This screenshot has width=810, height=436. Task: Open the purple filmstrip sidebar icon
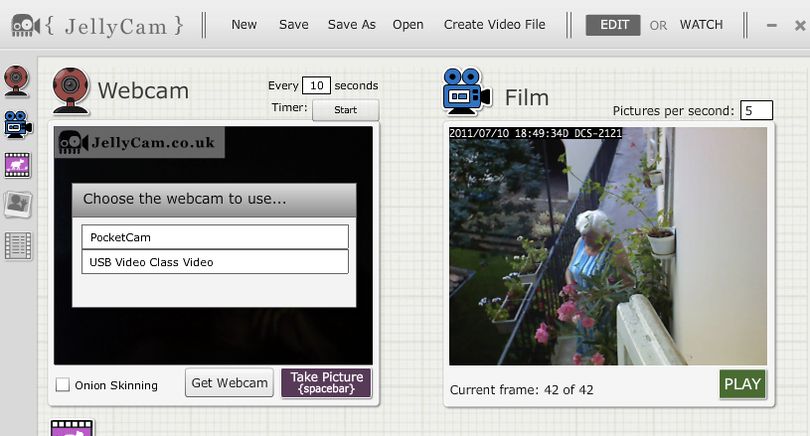(18, 165)
